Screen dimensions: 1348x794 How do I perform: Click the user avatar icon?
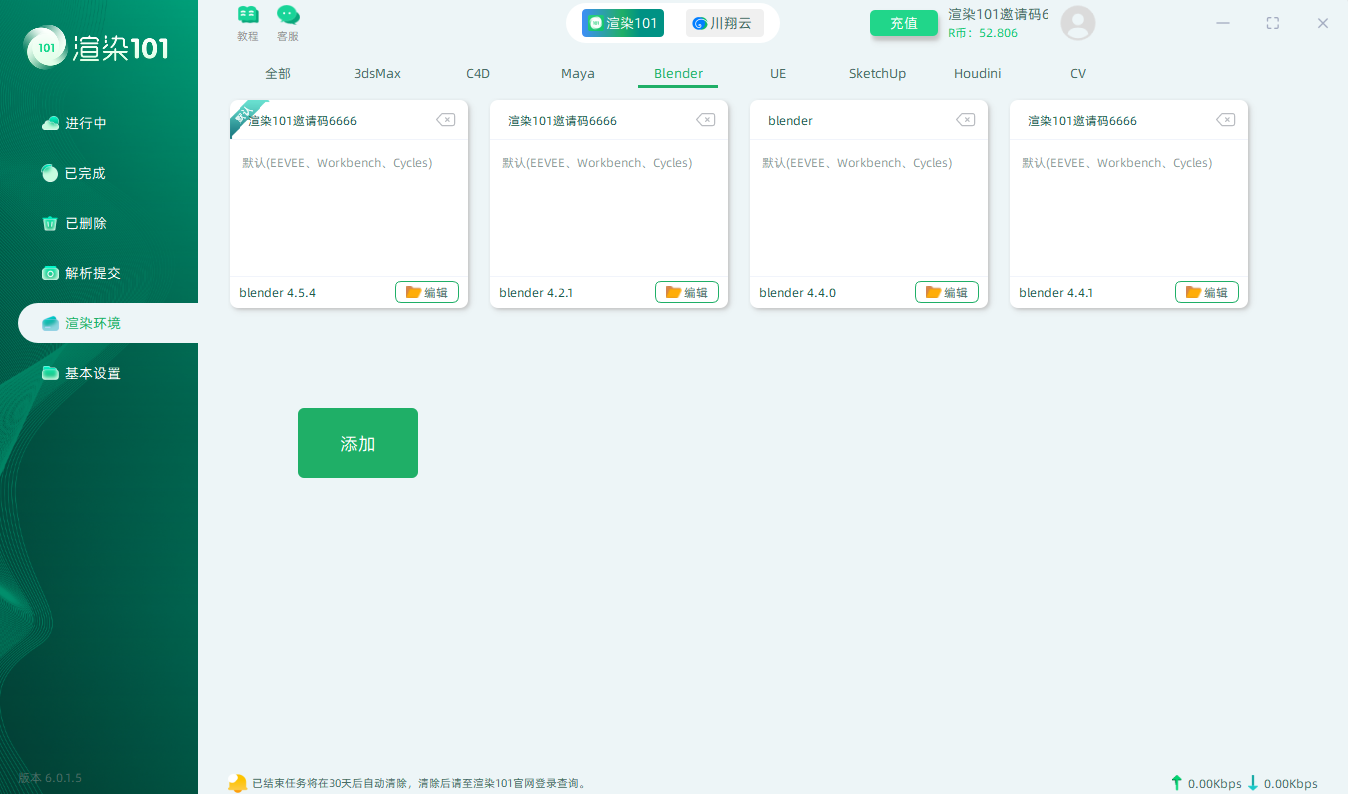[x=1078, y=23]
